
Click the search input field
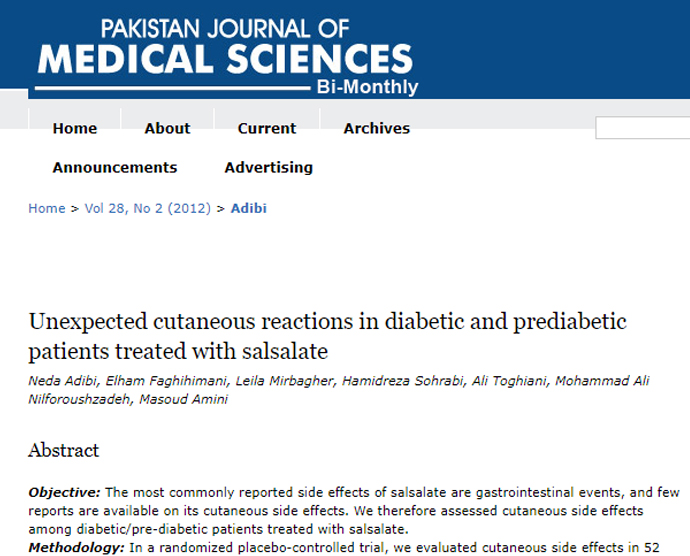[642, 128]
